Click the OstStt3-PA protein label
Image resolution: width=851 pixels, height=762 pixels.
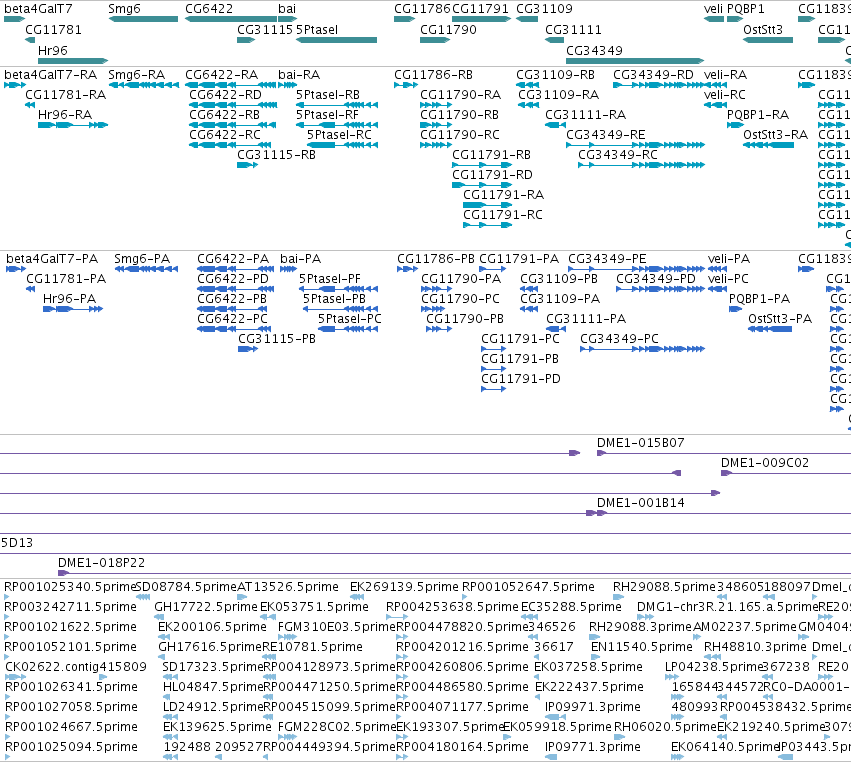tap(780, 319)
